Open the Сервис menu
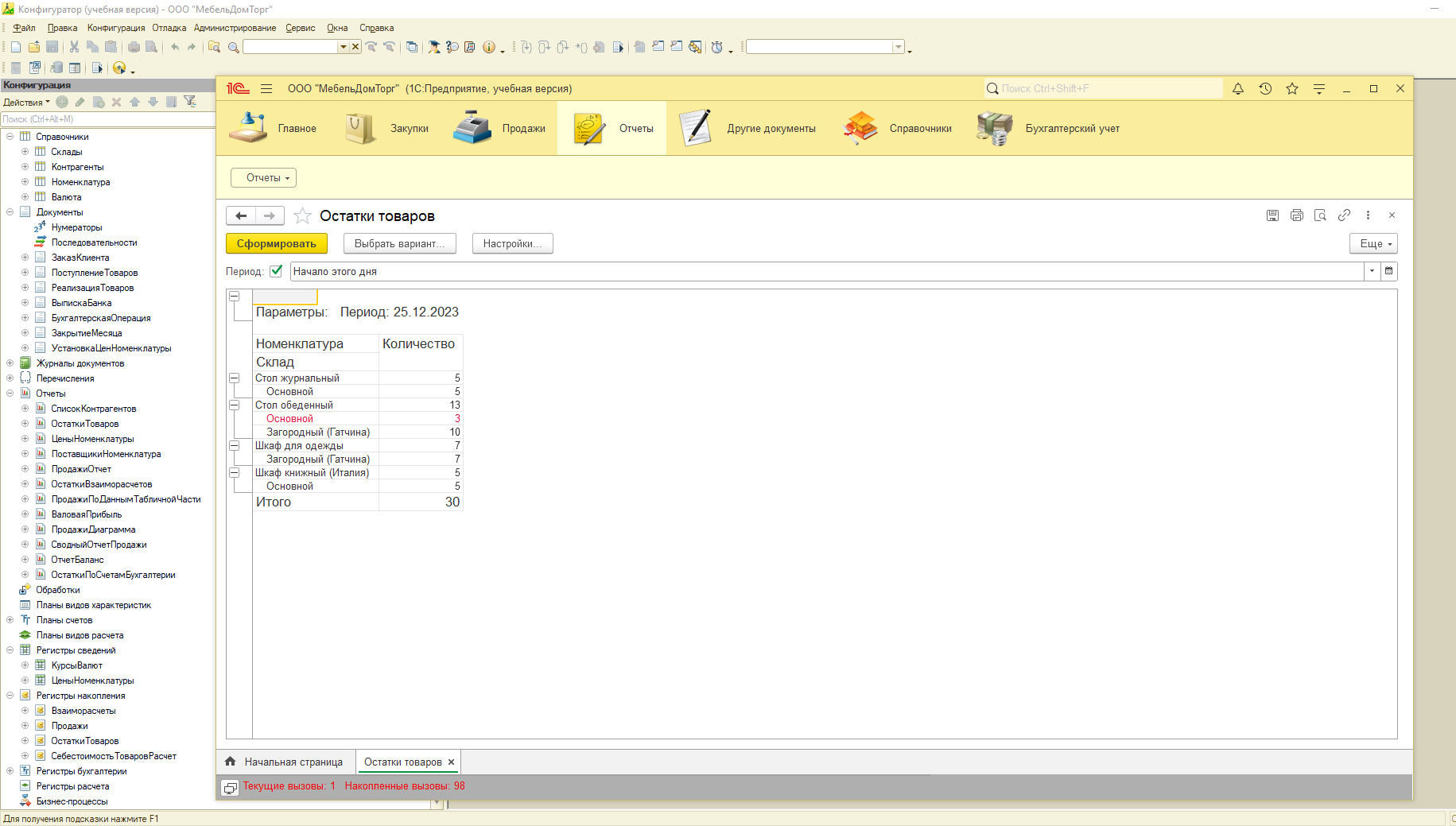This screenshot has width=1456, height=826. [301, 28]
